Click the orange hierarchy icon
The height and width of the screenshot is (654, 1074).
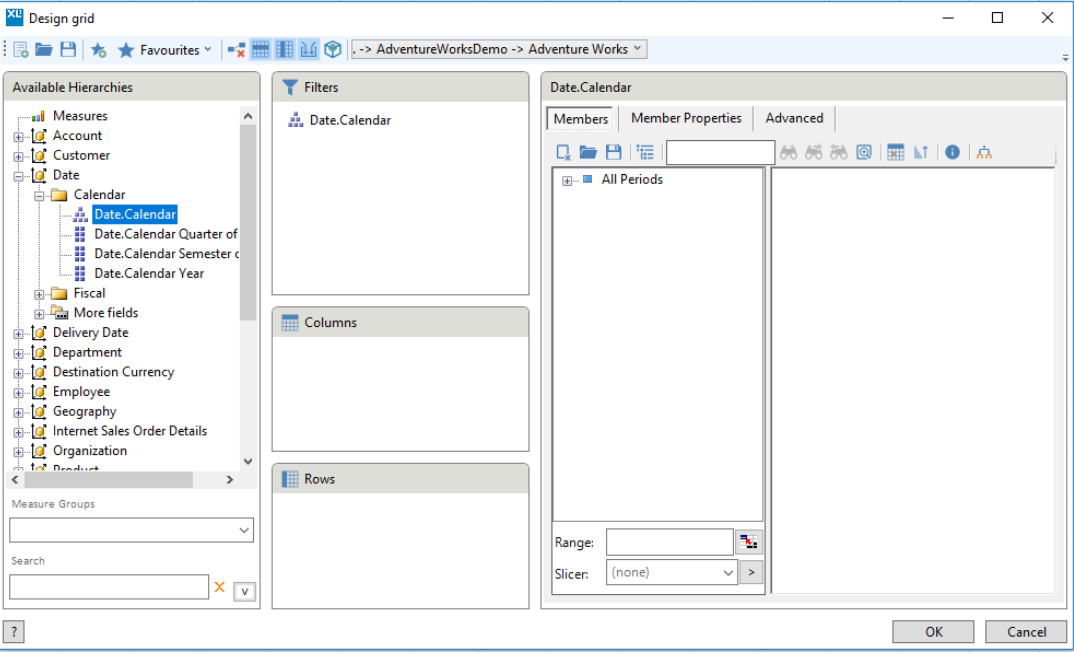[984, 152]
